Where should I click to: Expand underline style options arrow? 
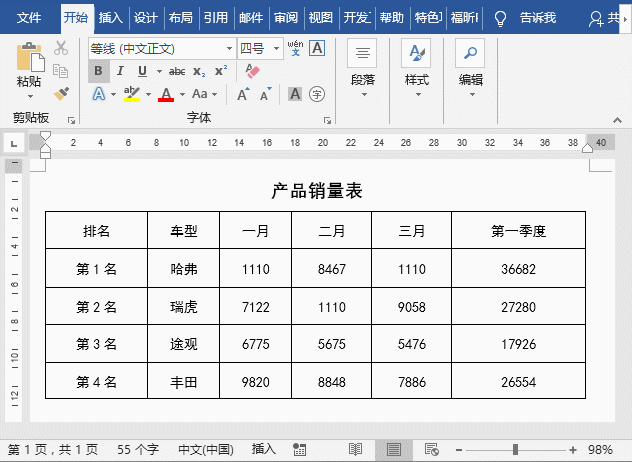pyautogui.click(x=159, y=72)
